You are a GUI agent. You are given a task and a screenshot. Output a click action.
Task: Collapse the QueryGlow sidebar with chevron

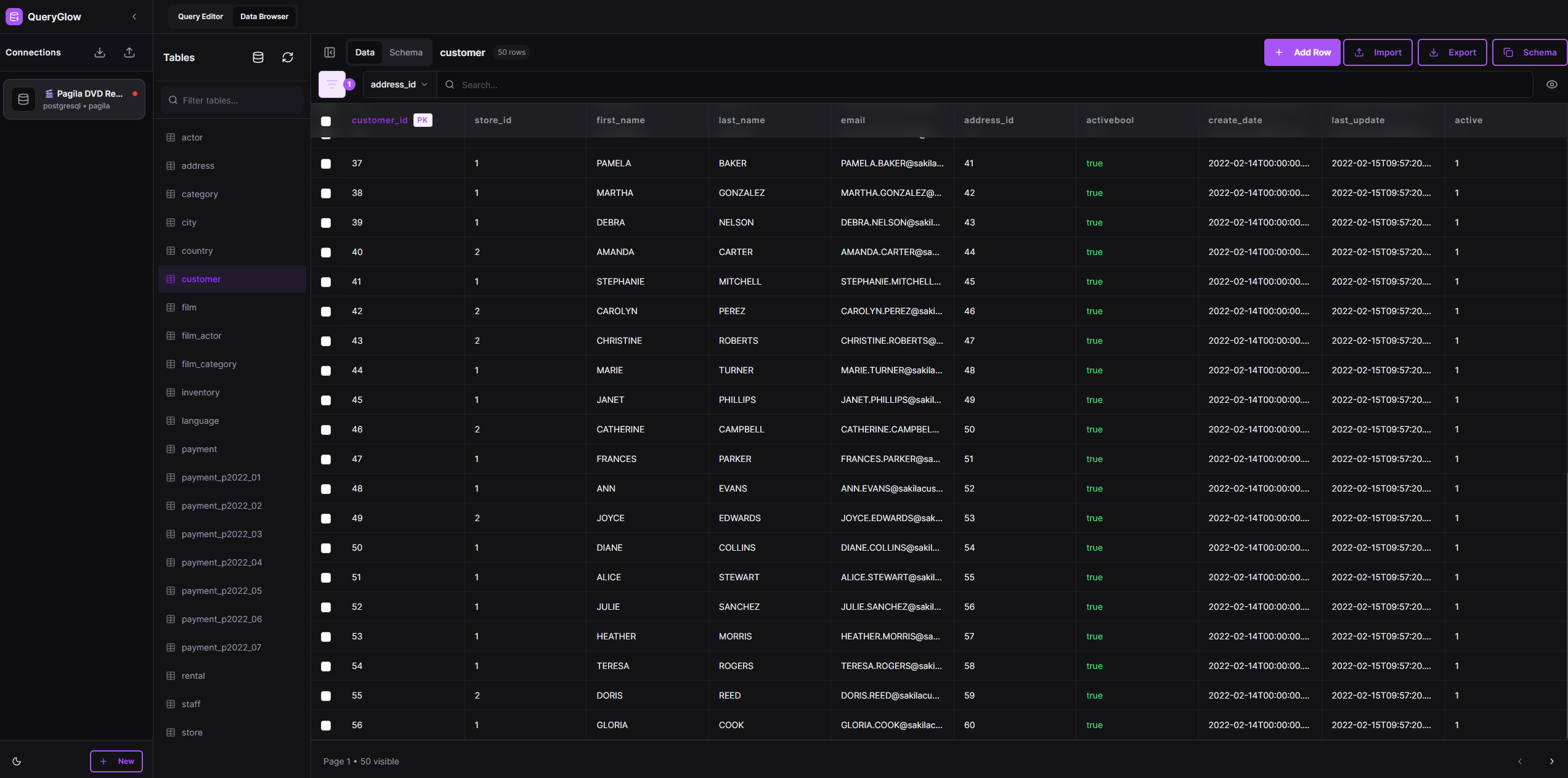point(134,17)
